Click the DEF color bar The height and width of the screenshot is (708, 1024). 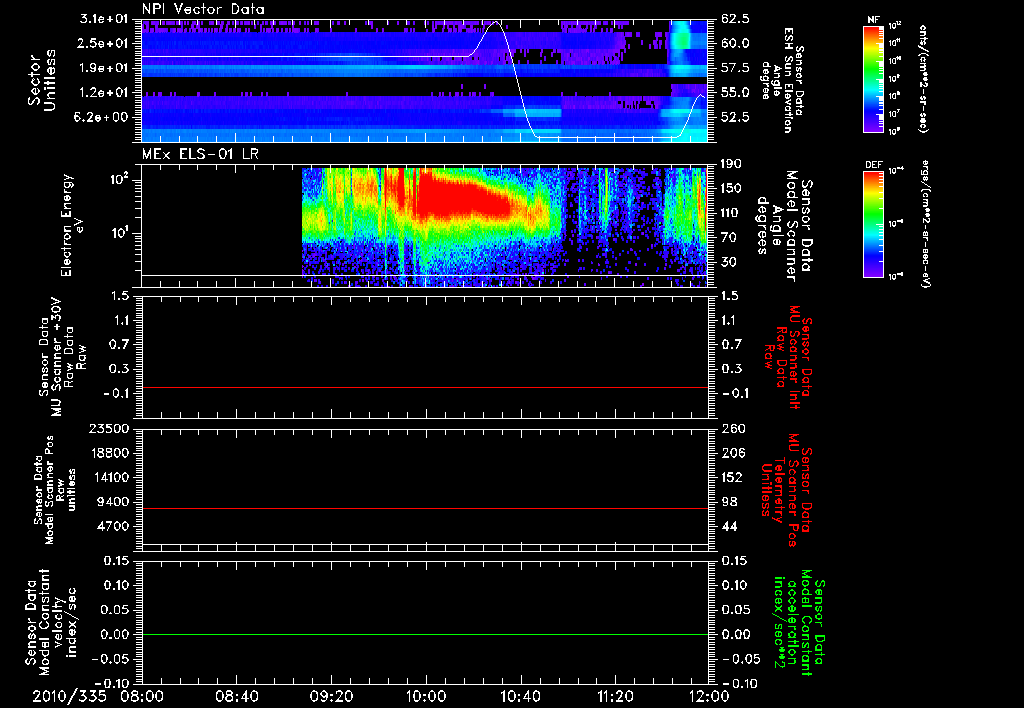[874, 223]
